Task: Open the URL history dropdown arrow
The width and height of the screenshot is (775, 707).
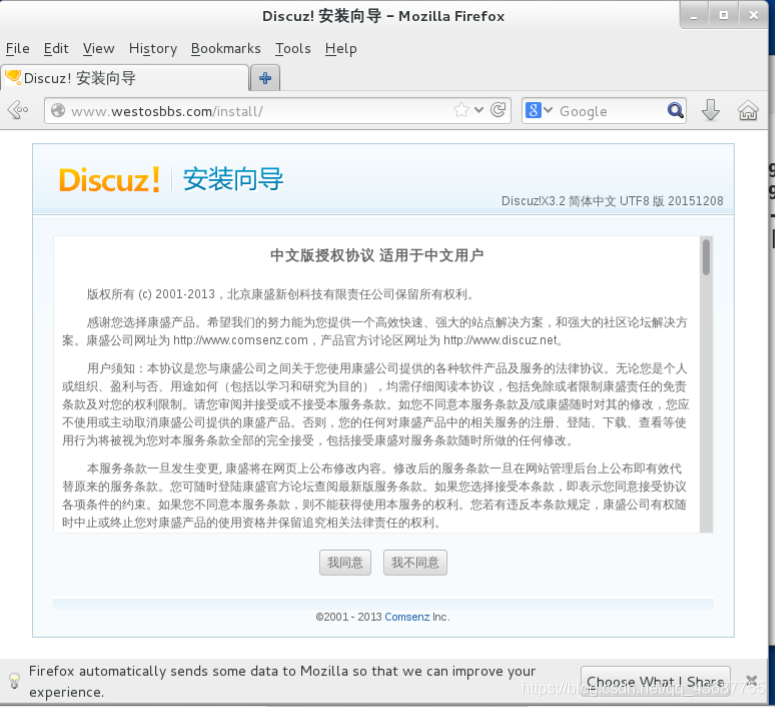Action: (478, 110)
